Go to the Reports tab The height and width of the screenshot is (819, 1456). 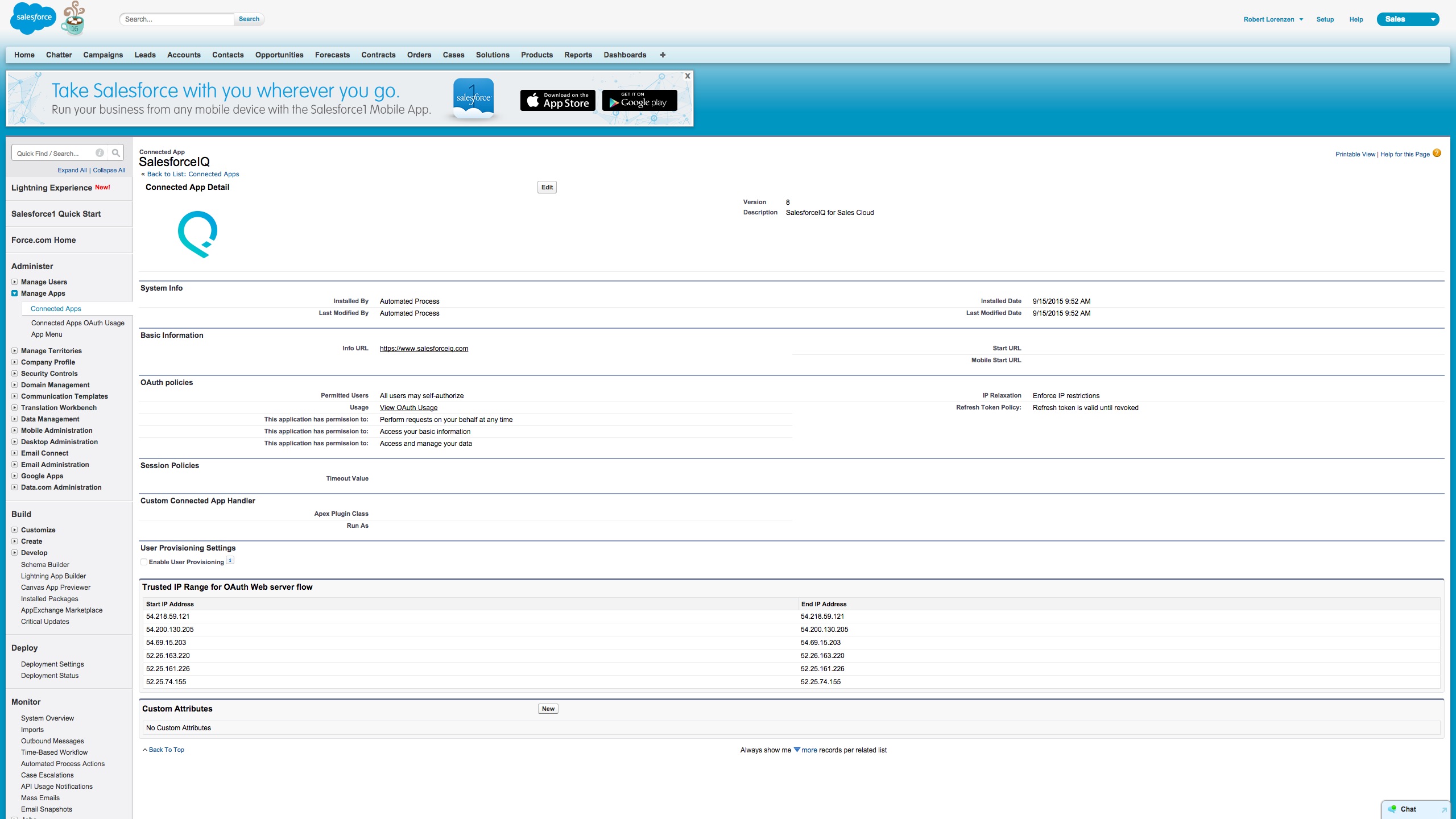(x=578, y=55)
